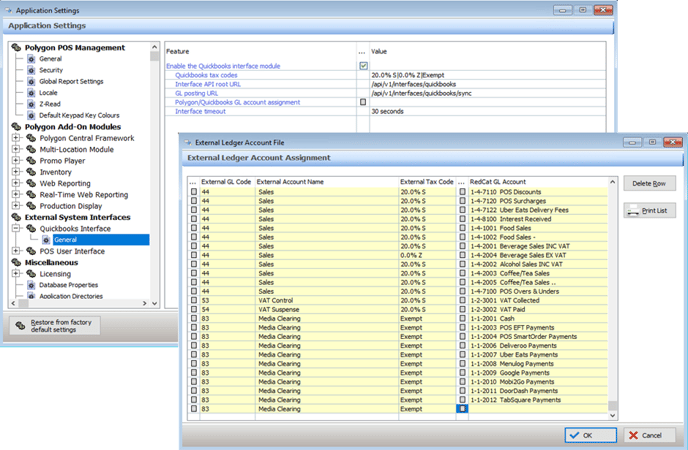
Task: Expand the Web Reporting node
Action: [16, 183]
